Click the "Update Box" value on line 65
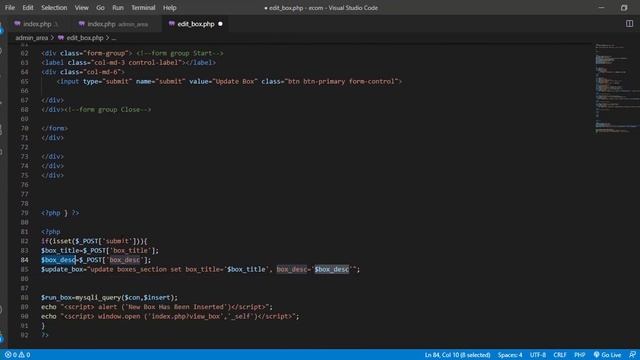Viewport: 640px width, 360px height. point(235,82)
